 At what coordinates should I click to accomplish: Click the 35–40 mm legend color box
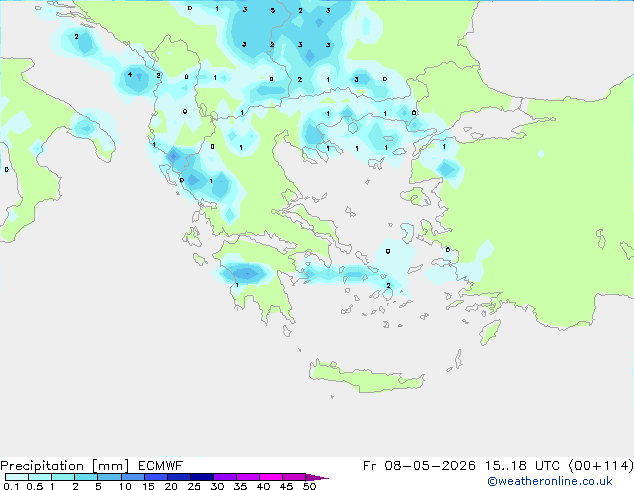point(248,477)
